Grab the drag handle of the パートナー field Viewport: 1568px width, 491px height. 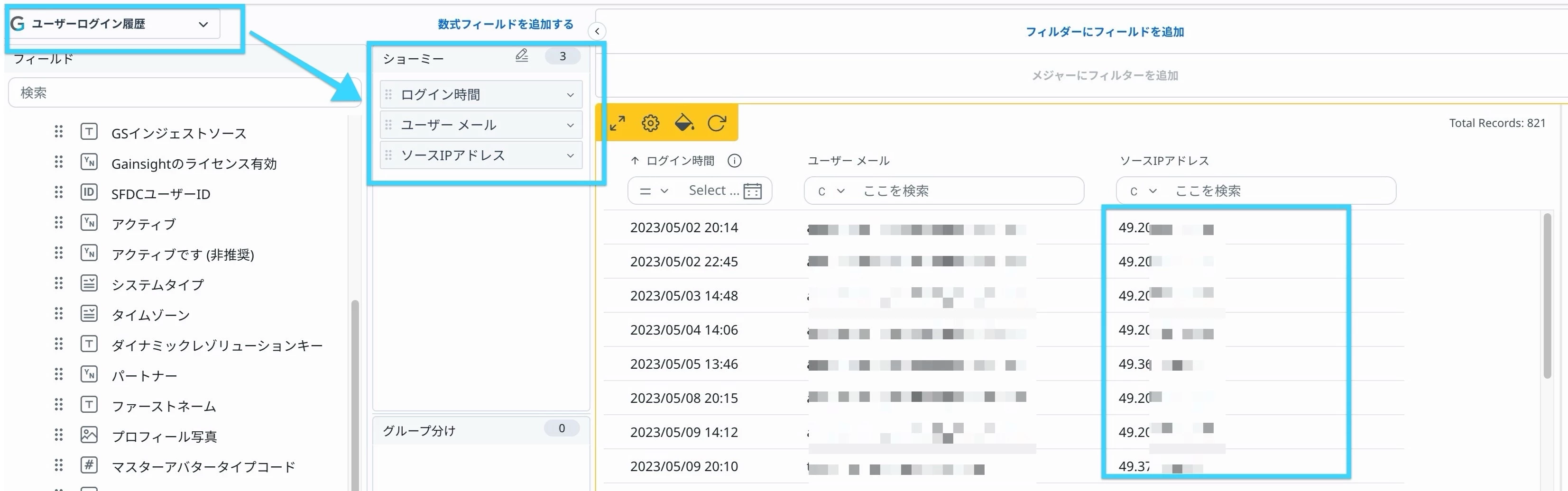pyautogui.click(x=58, y=374)
